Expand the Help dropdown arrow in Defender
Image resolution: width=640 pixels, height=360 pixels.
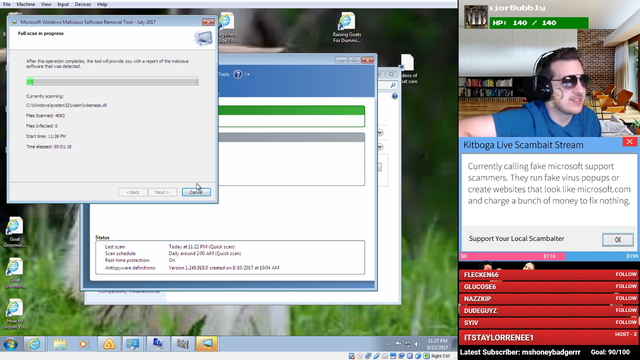coord(248,75)
